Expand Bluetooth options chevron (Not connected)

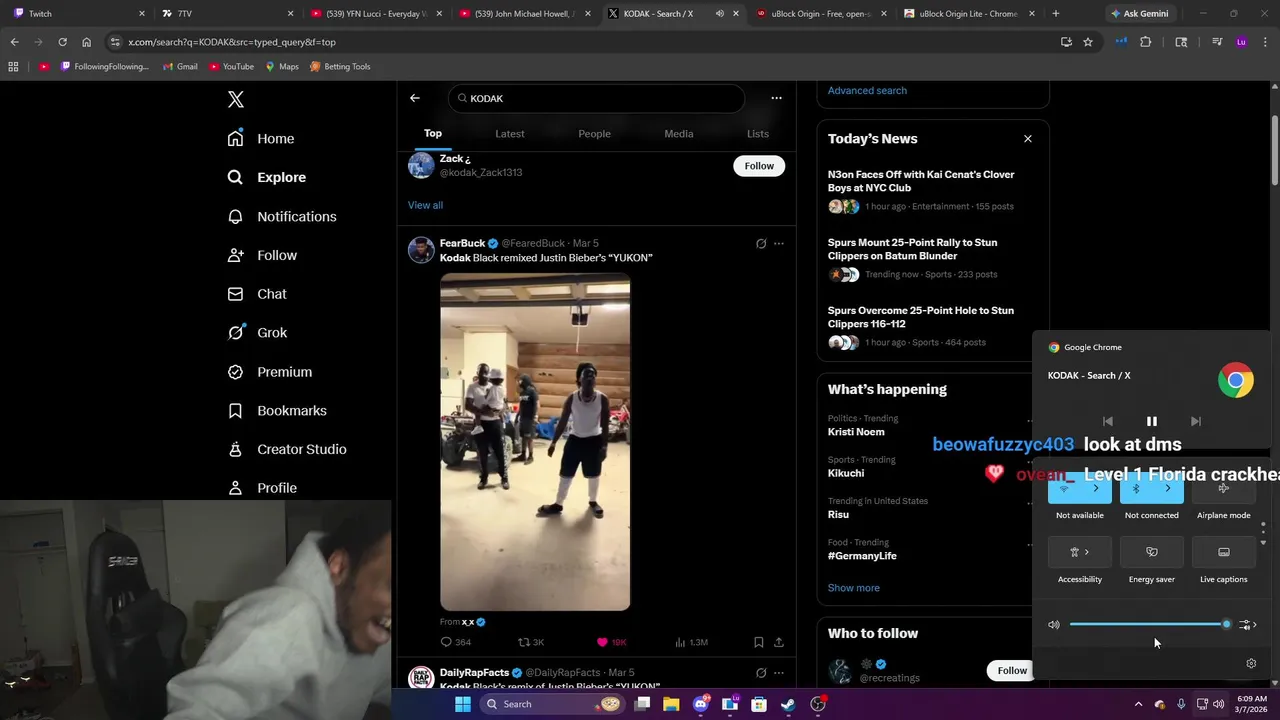(x=1168, y=489)
